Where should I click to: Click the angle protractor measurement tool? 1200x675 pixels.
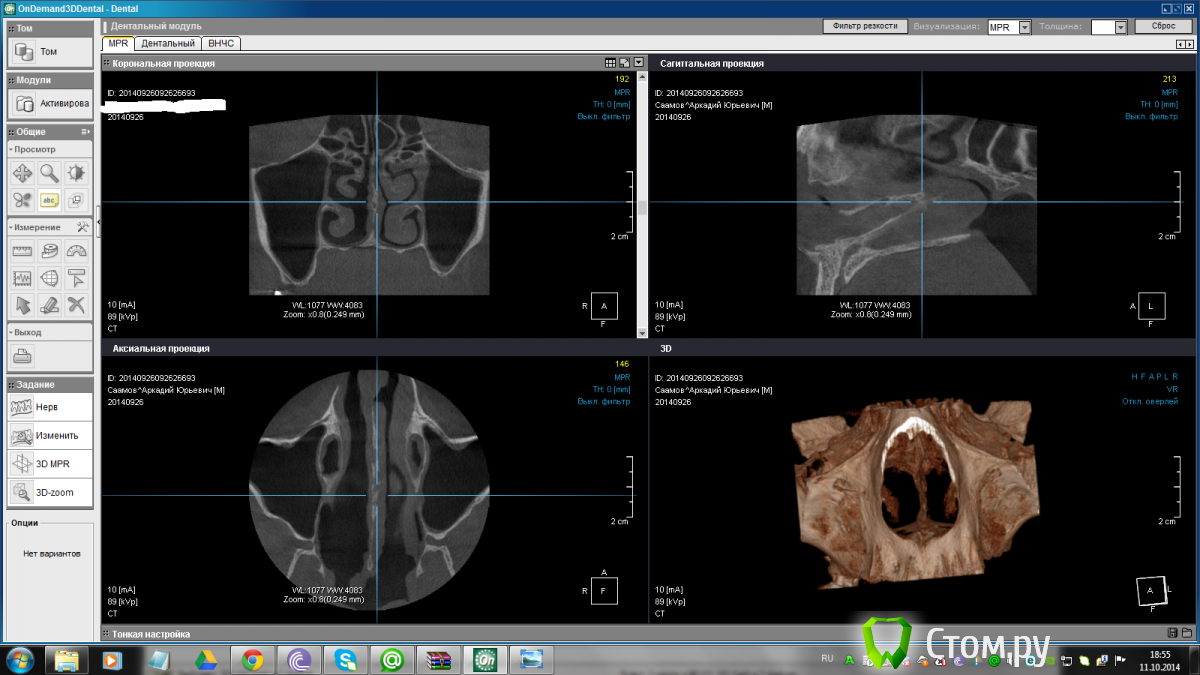(77, 250)
